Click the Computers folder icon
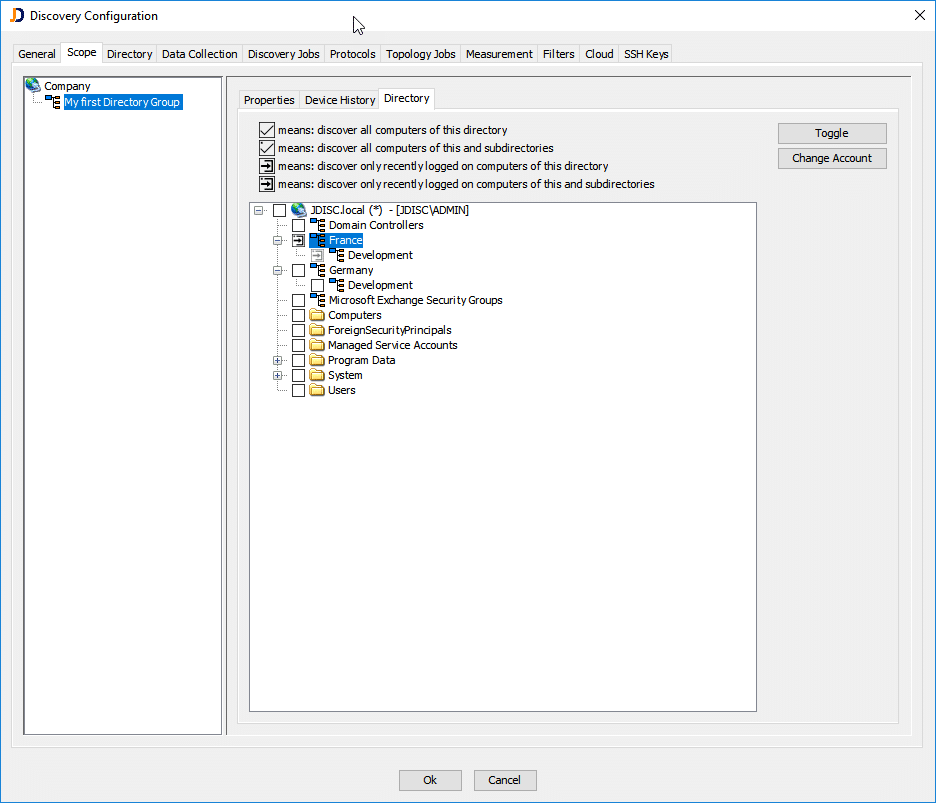Image resolution: width=936 pixels, height=803 pixels. pyautogui.click(x=317, y=315)
